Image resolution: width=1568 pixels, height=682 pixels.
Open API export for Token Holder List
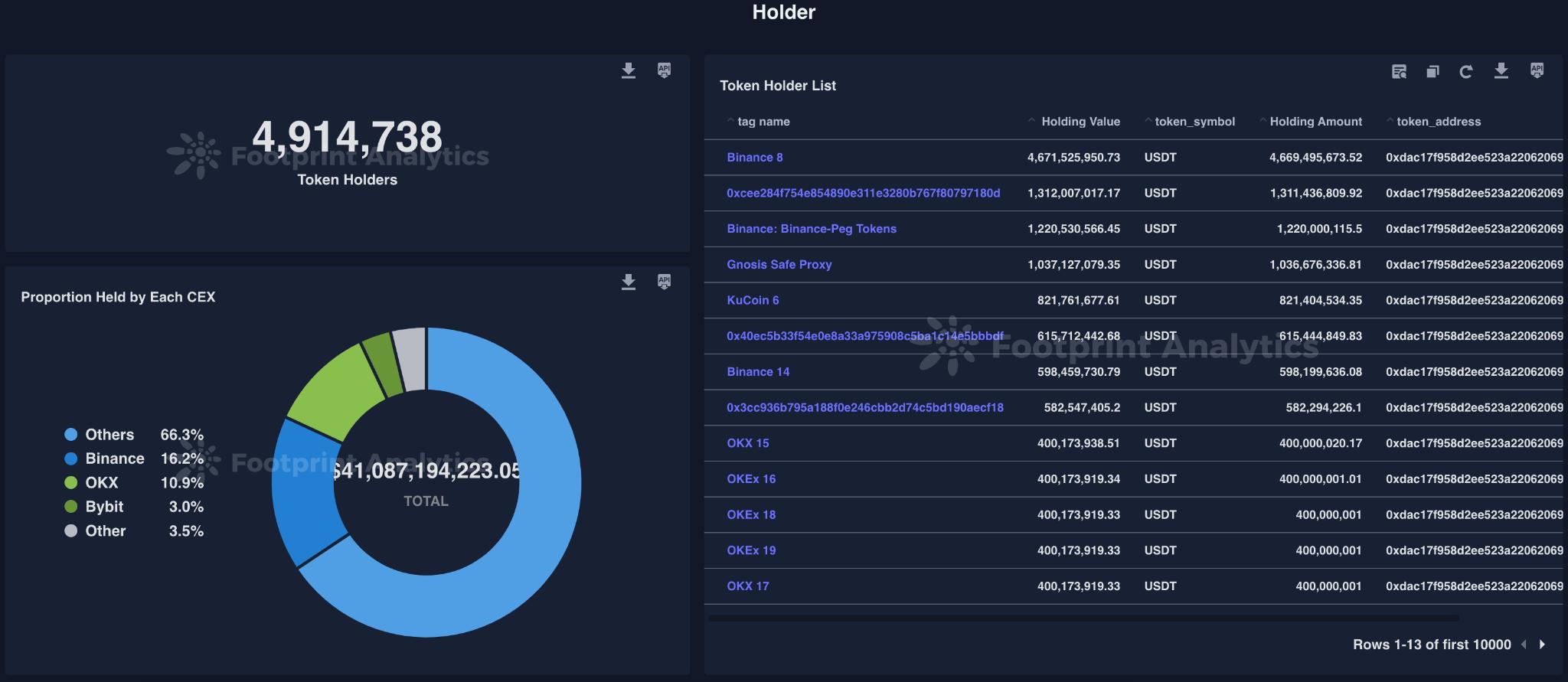coord(1537,70)
